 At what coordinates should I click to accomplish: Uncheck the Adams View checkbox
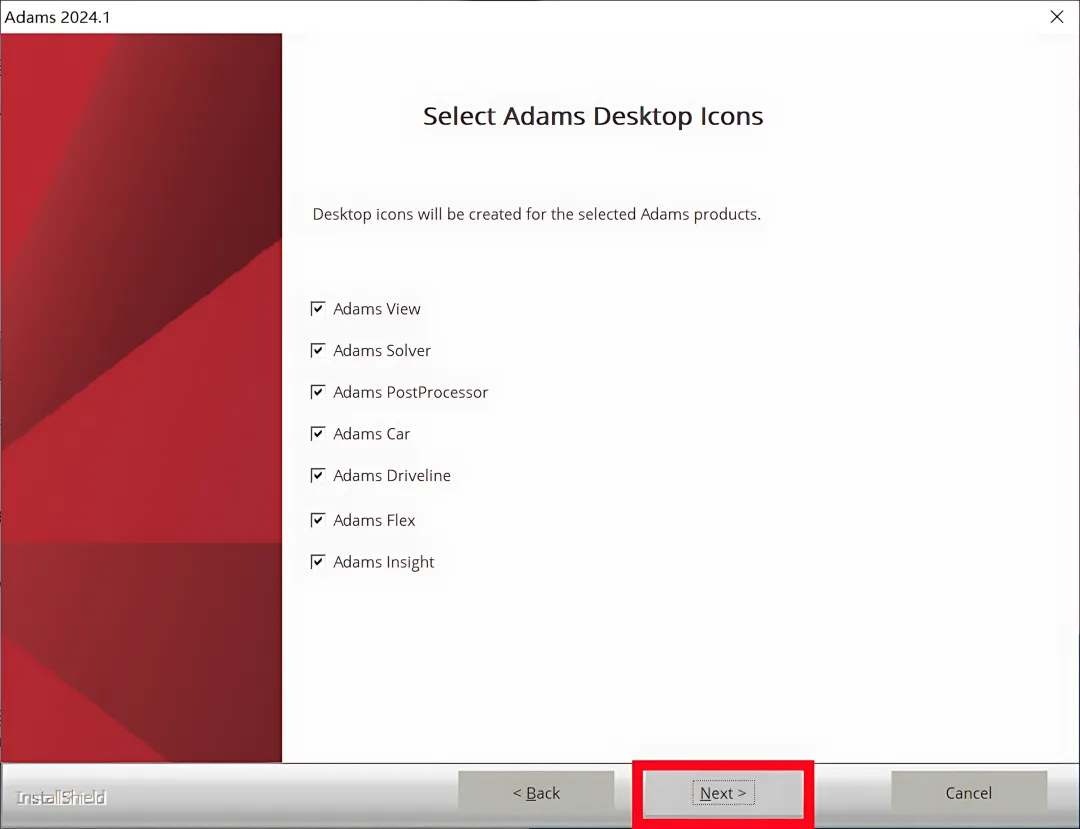pos(318,308)
